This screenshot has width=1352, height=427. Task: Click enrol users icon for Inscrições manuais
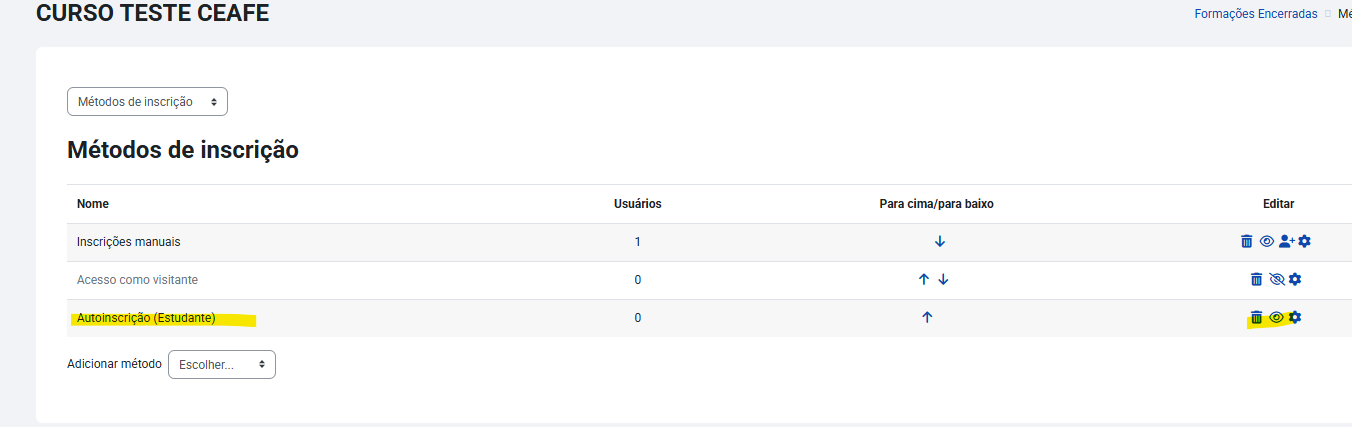1286,241
